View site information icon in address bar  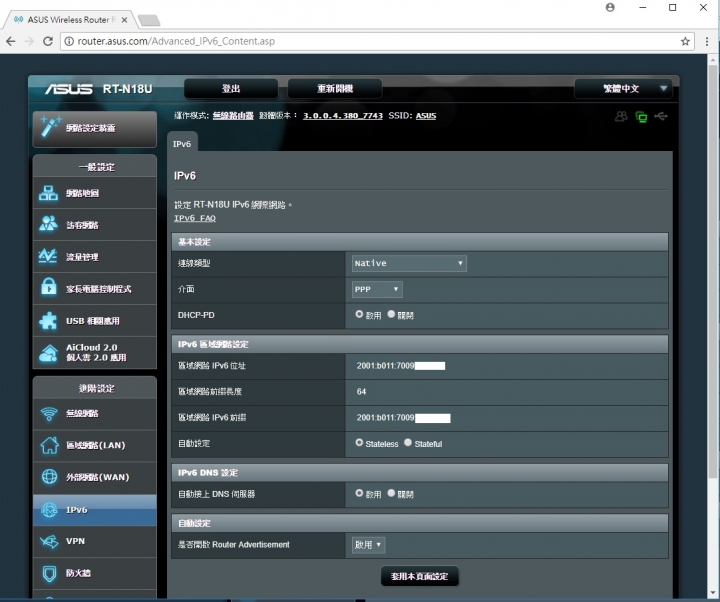tap(69, 41)
